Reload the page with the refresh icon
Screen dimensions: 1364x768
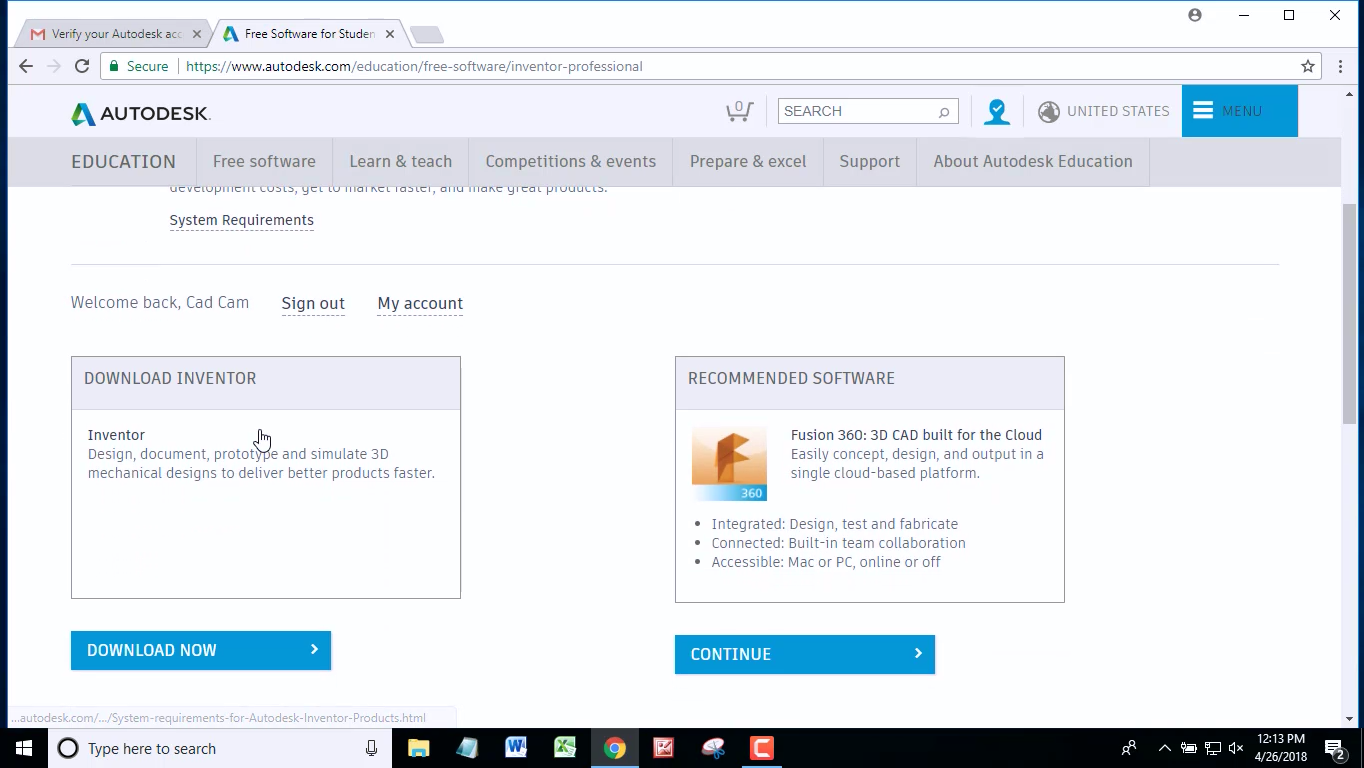point(82,66)
